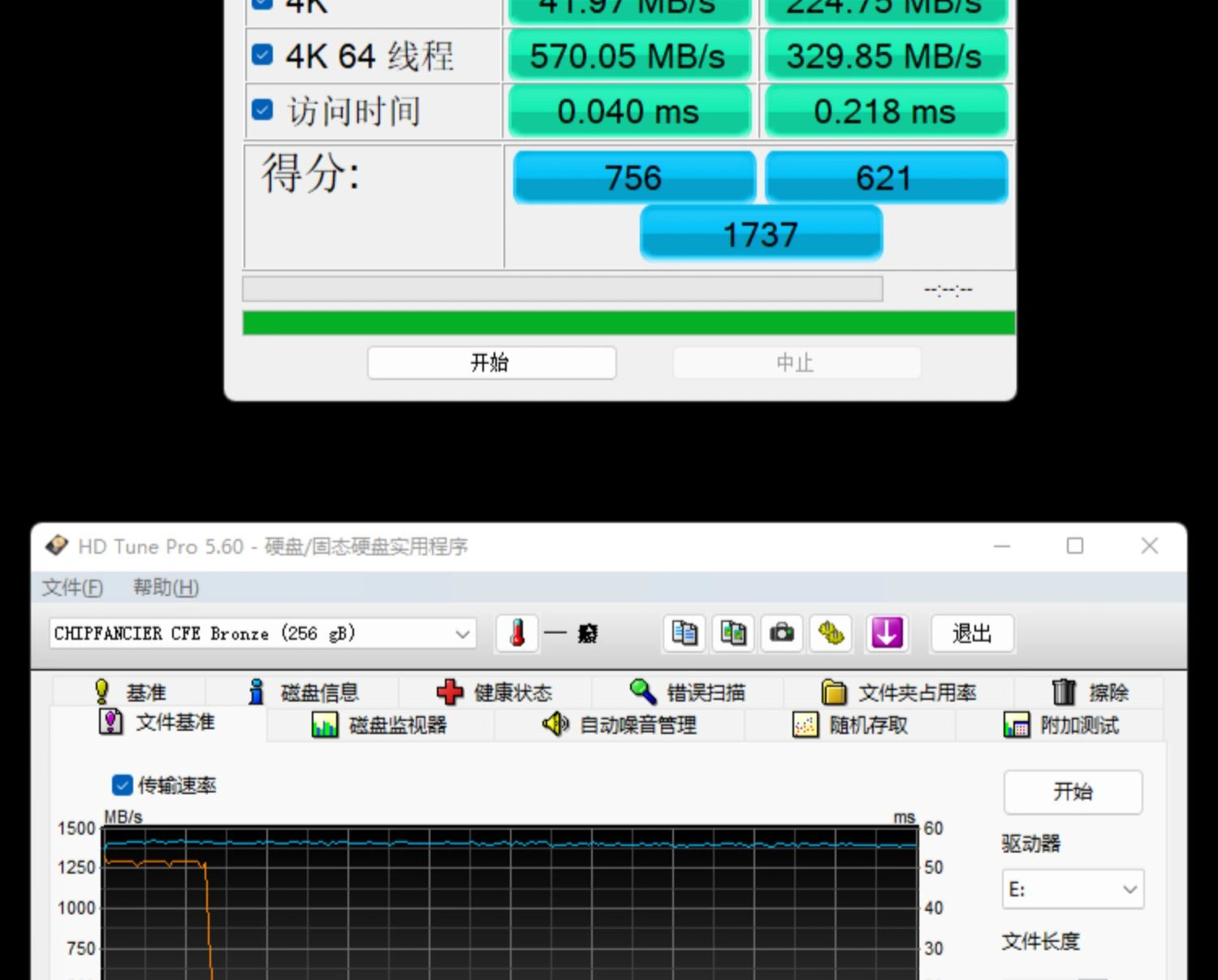Open the CHIPFANCIER CFE Bronze drive dropdown
The width and height of the screenshot is (1218, 980).
(x=262, y=633)
